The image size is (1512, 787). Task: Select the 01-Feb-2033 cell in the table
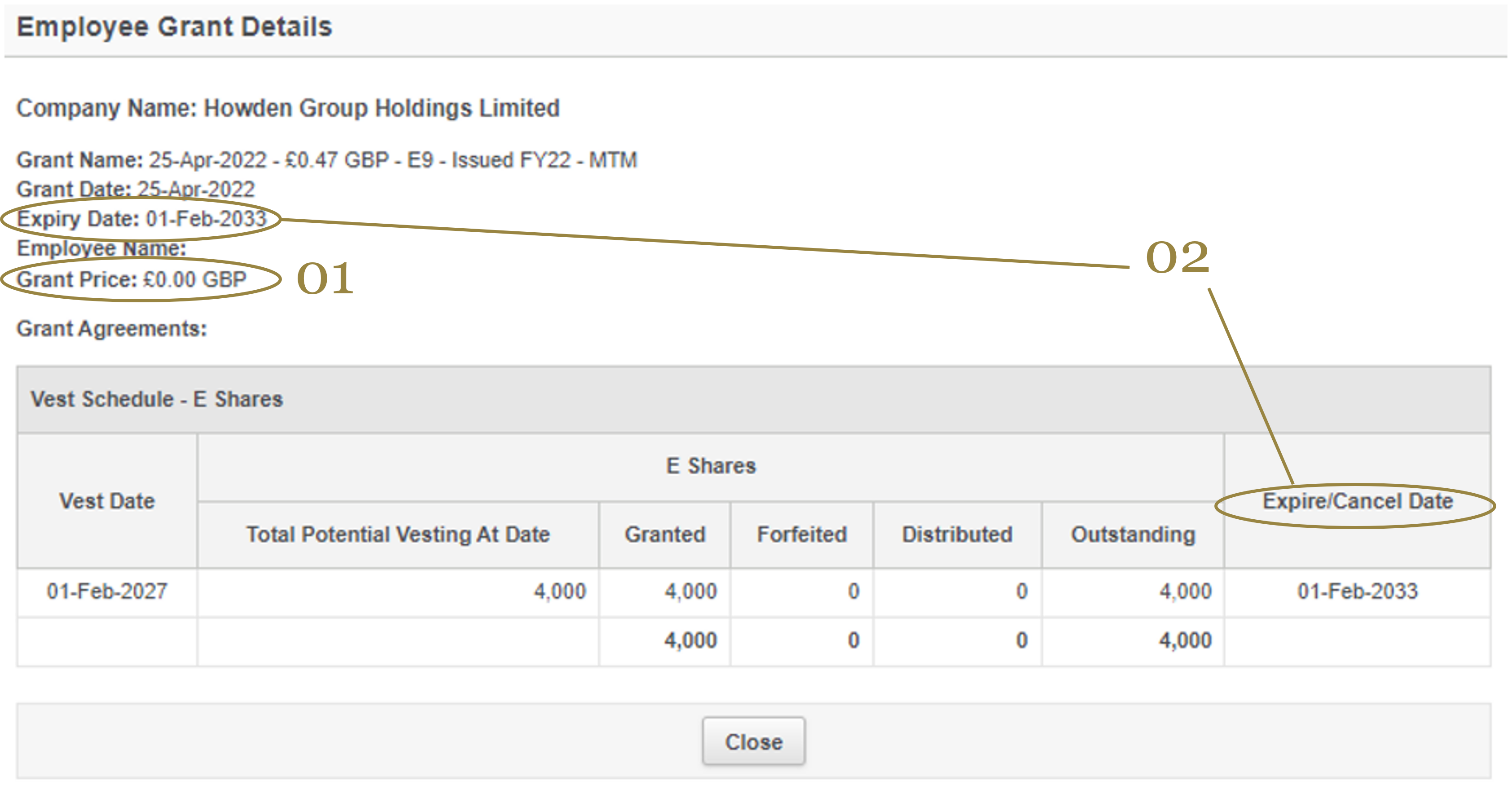[x=1357, y=591]
